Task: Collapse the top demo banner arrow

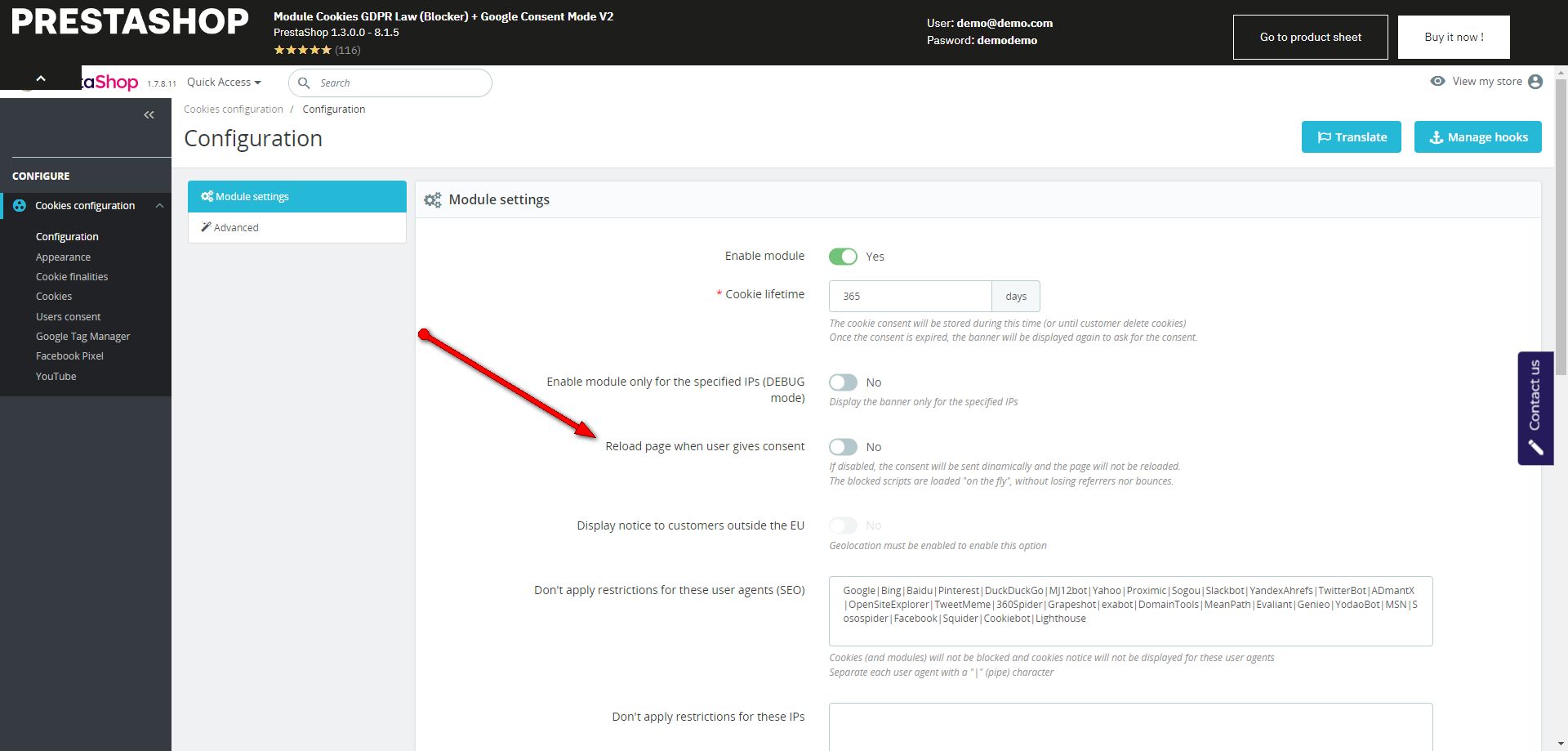Action: click(x=41, y=78)
